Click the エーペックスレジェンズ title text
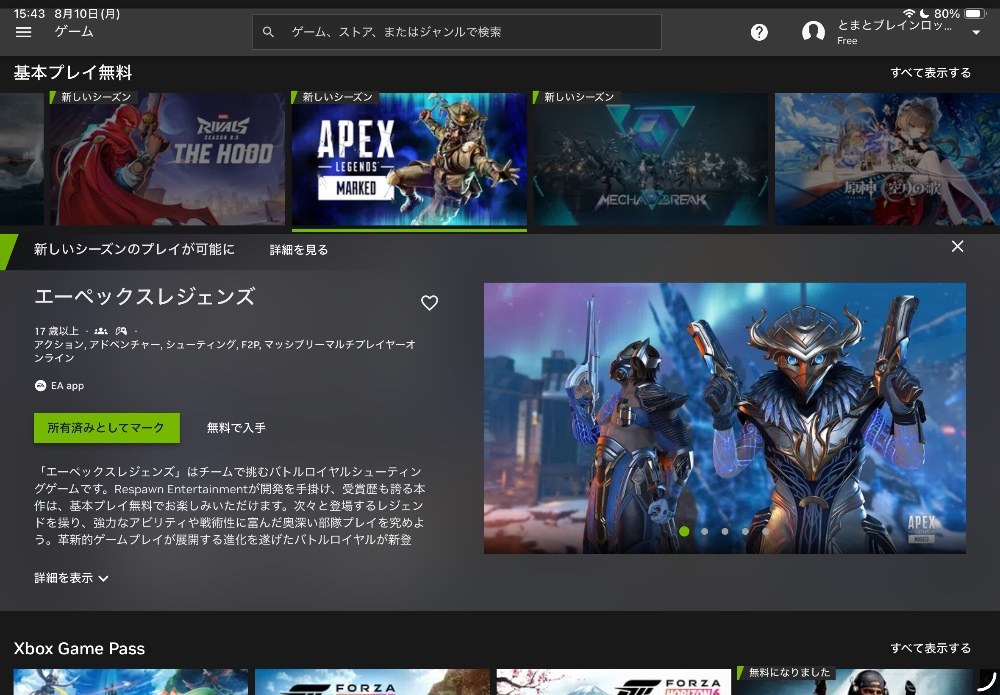Viewport: 1000px width, 695px height. coord(145,296)
